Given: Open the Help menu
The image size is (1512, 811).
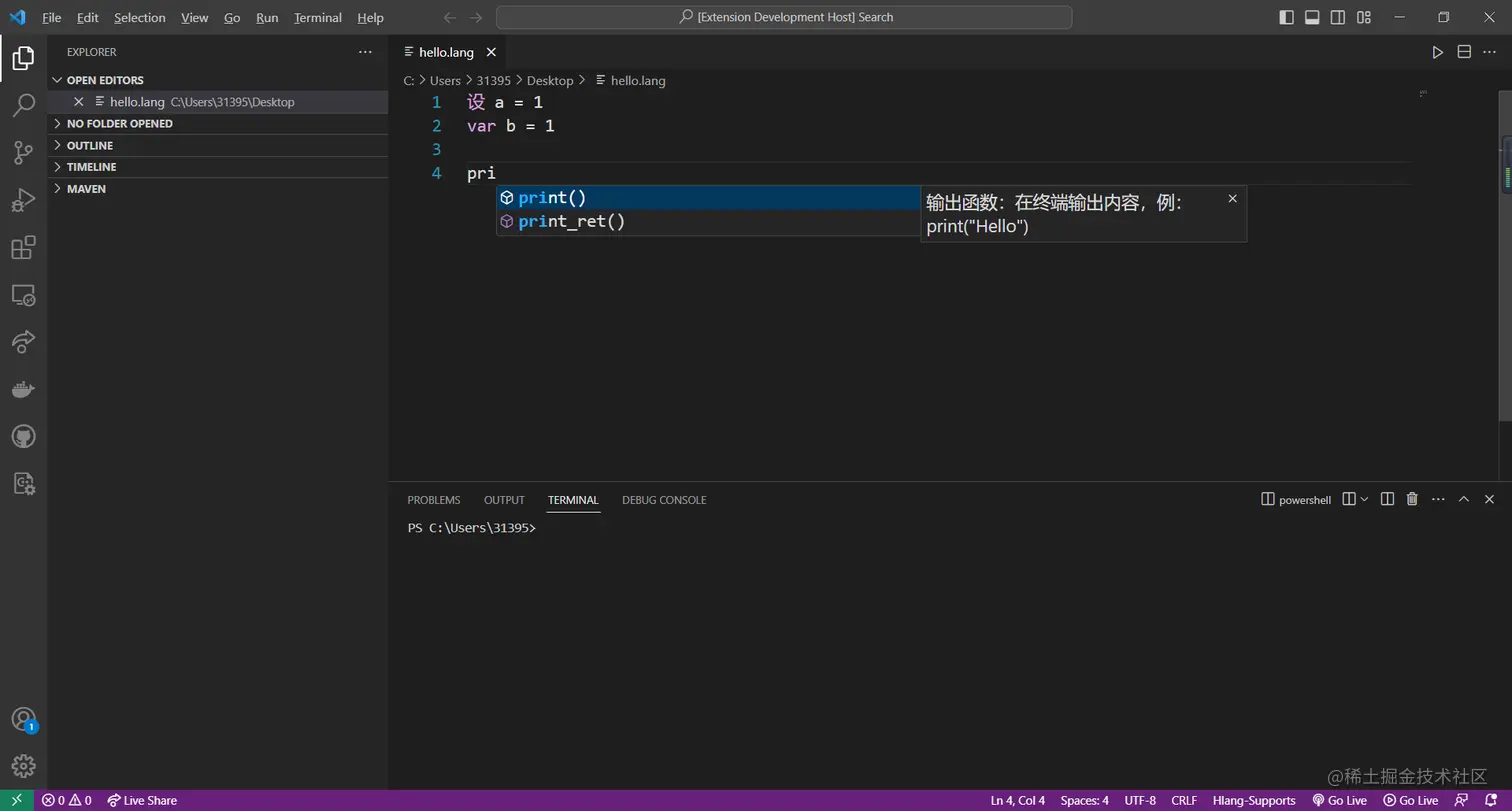Looking at the screenshot, I should coord(371,17).
